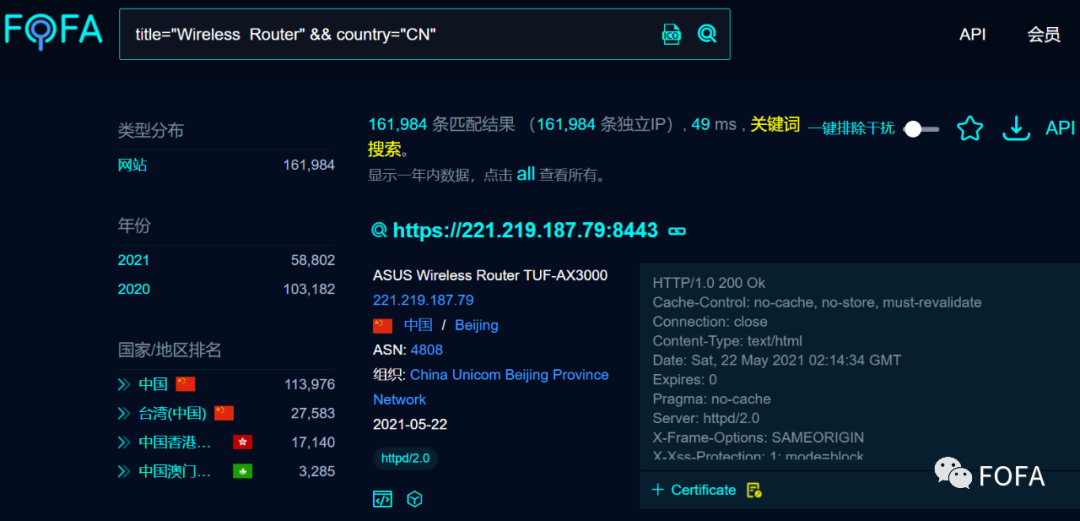Select 台湾(中国) in country ranking
Image resolution: width=1080 pixels, height=521 pixels.
[172, 413]
